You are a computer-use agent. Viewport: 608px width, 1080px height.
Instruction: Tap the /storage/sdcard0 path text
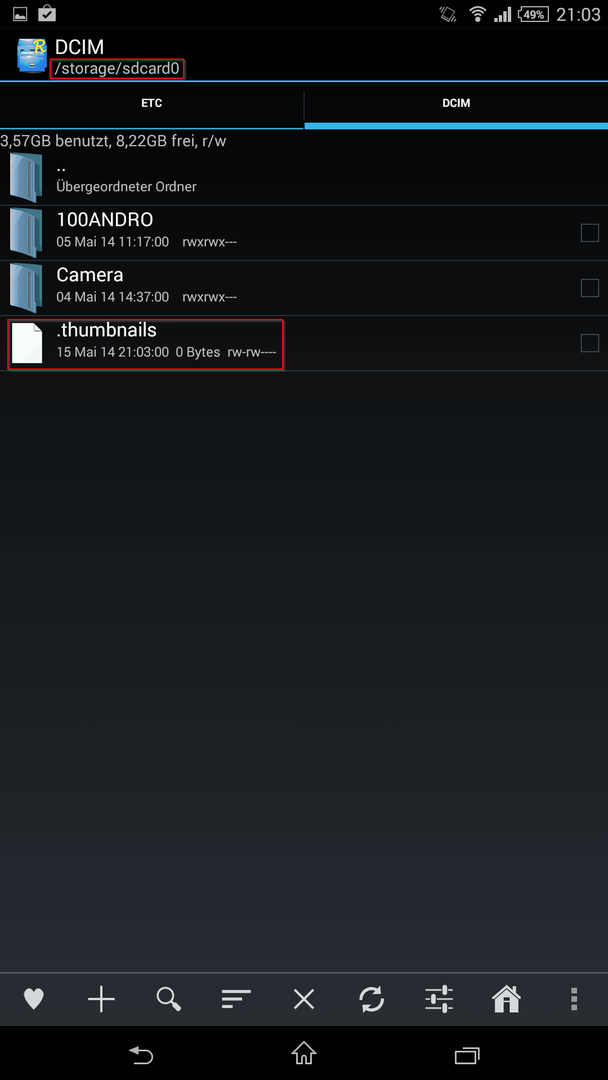(x=119, y=69)
